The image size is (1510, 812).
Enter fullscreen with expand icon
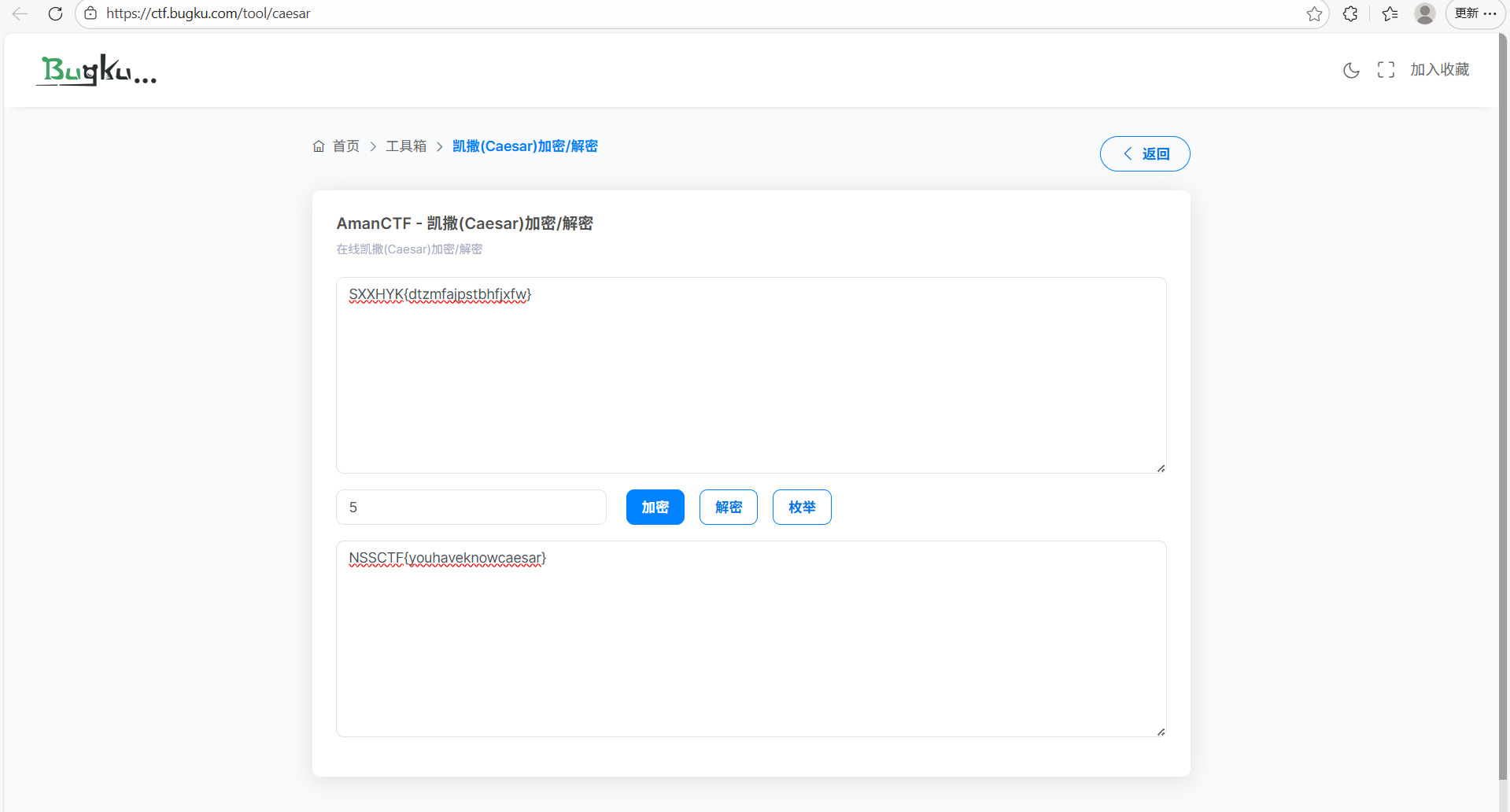(1386, 70)
